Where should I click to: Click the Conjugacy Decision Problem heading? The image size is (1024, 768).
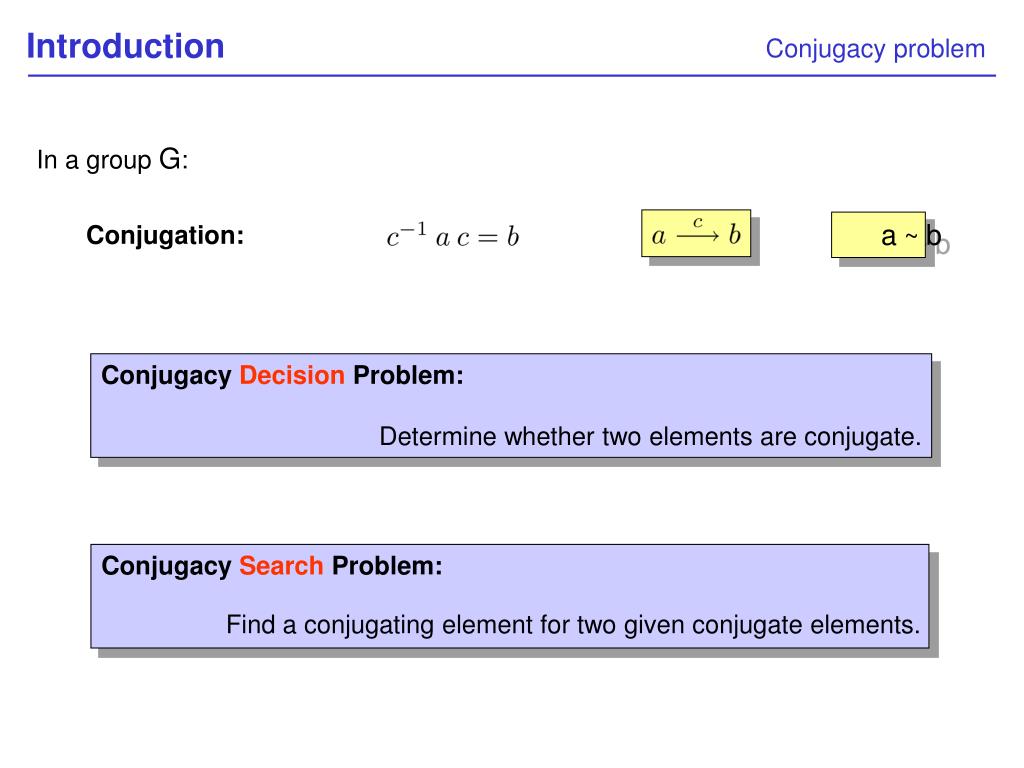click(x=282, y=376)
